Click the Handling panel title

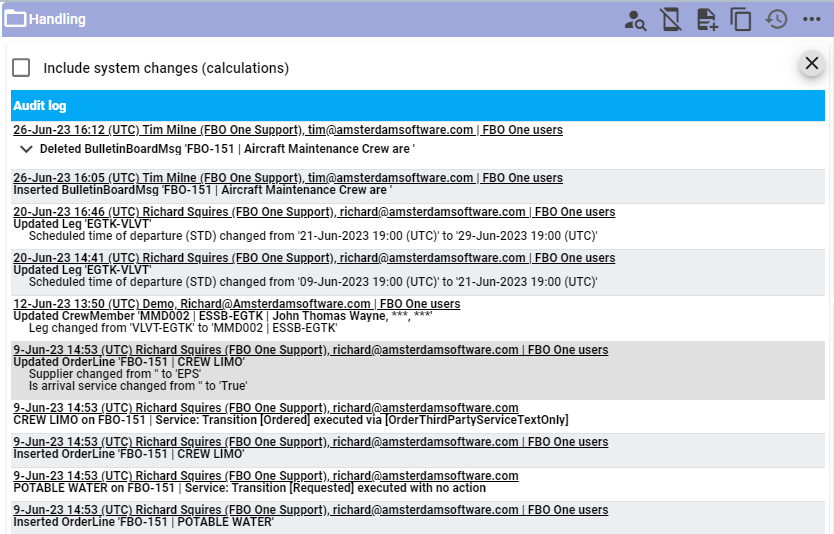(57, 19)
